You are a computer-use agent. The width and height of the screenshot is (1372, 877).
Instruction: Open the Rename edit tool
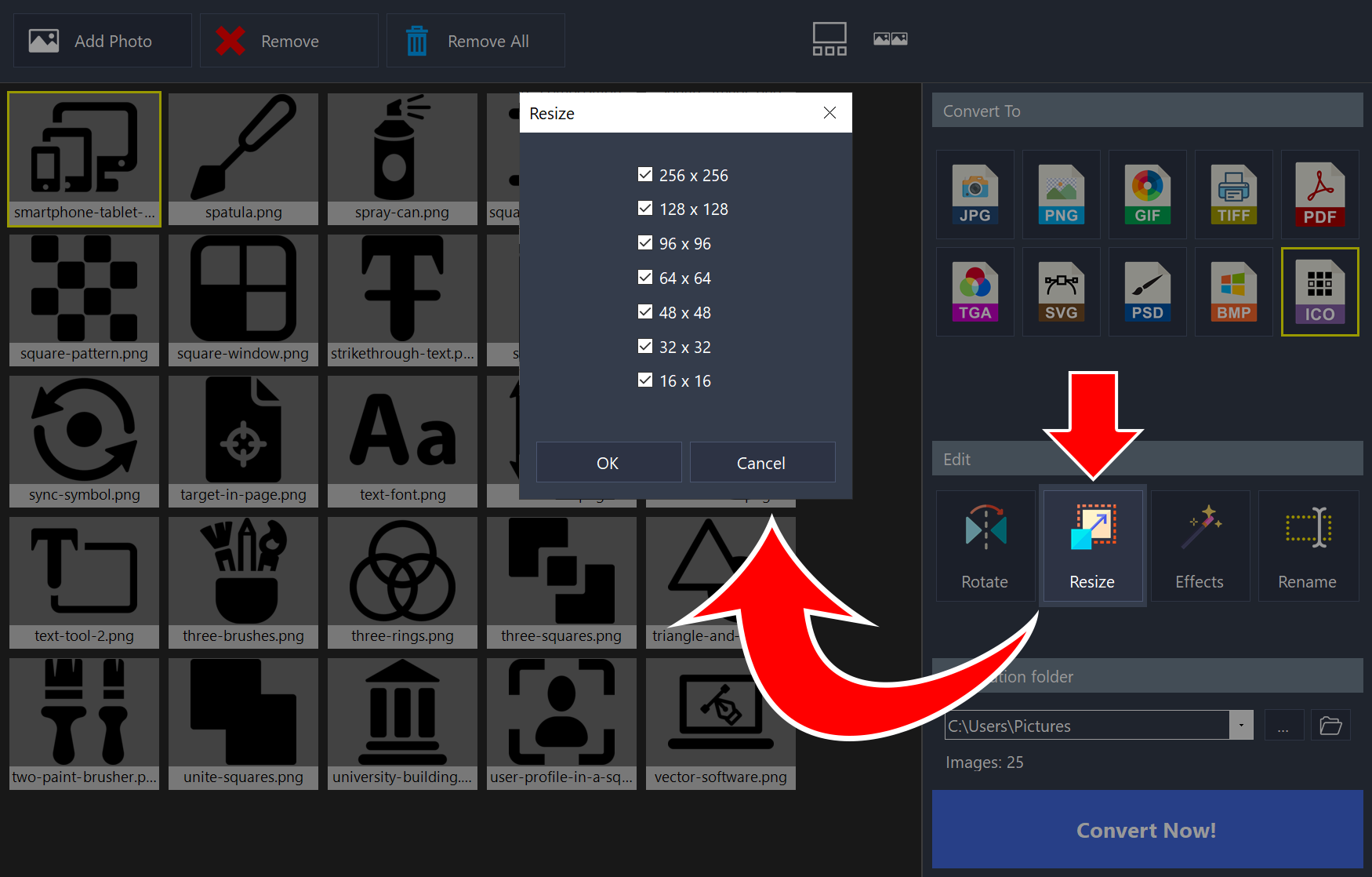coord(1308,546)
